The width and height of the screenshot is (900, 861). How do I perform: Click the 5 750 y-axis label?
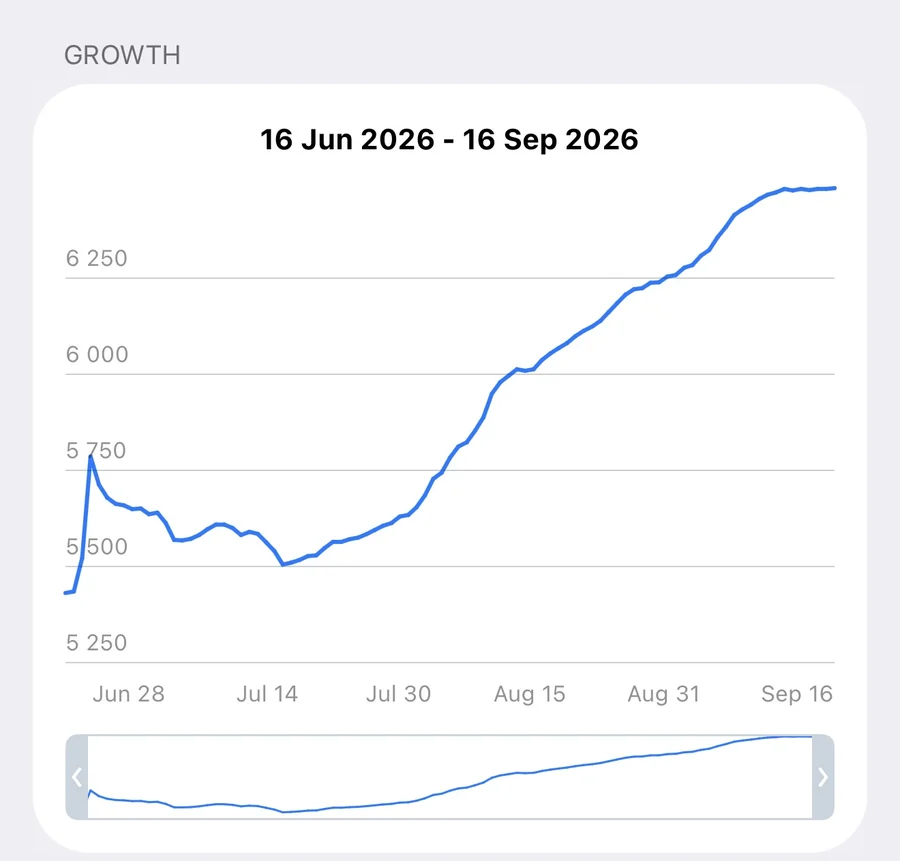pos(96,451)
